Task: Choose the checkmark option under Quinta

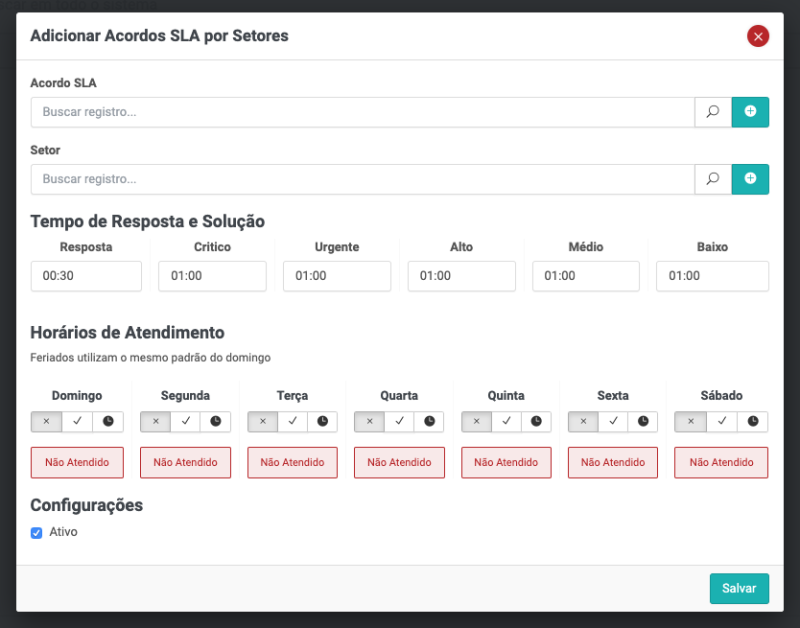Action: 506,422
